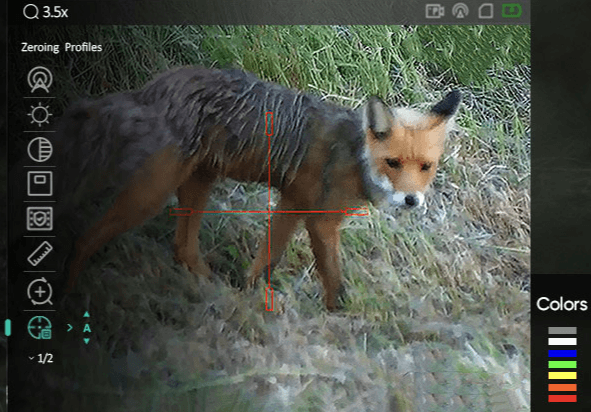
Task: Click the teal menu position indicator bar
Action: pyautogui.click(x=8, y=328)
